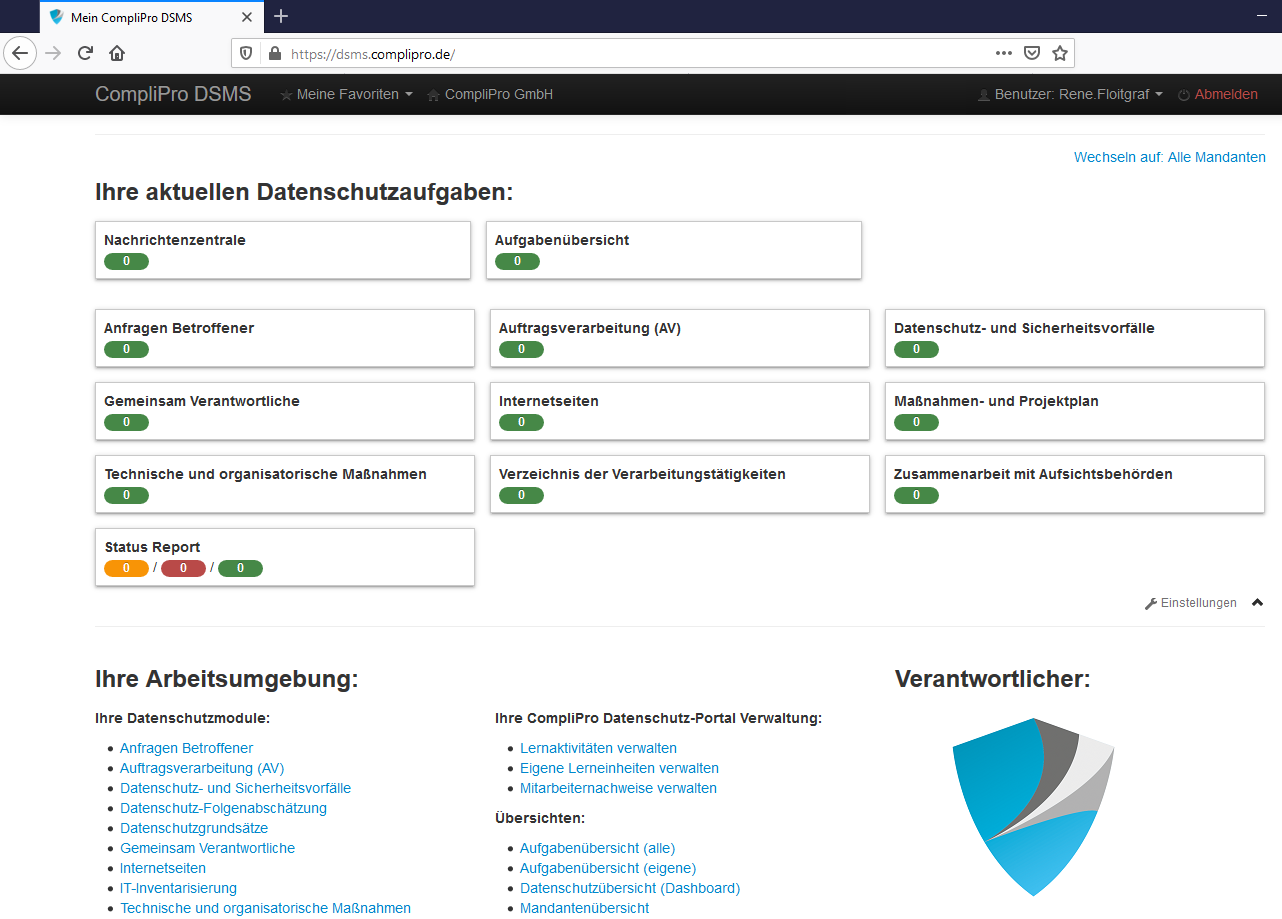1282x919 pixels.
Task: Open Datenschutz- und Sicherheitsvorfälle module link
Action: pos(235,788)
